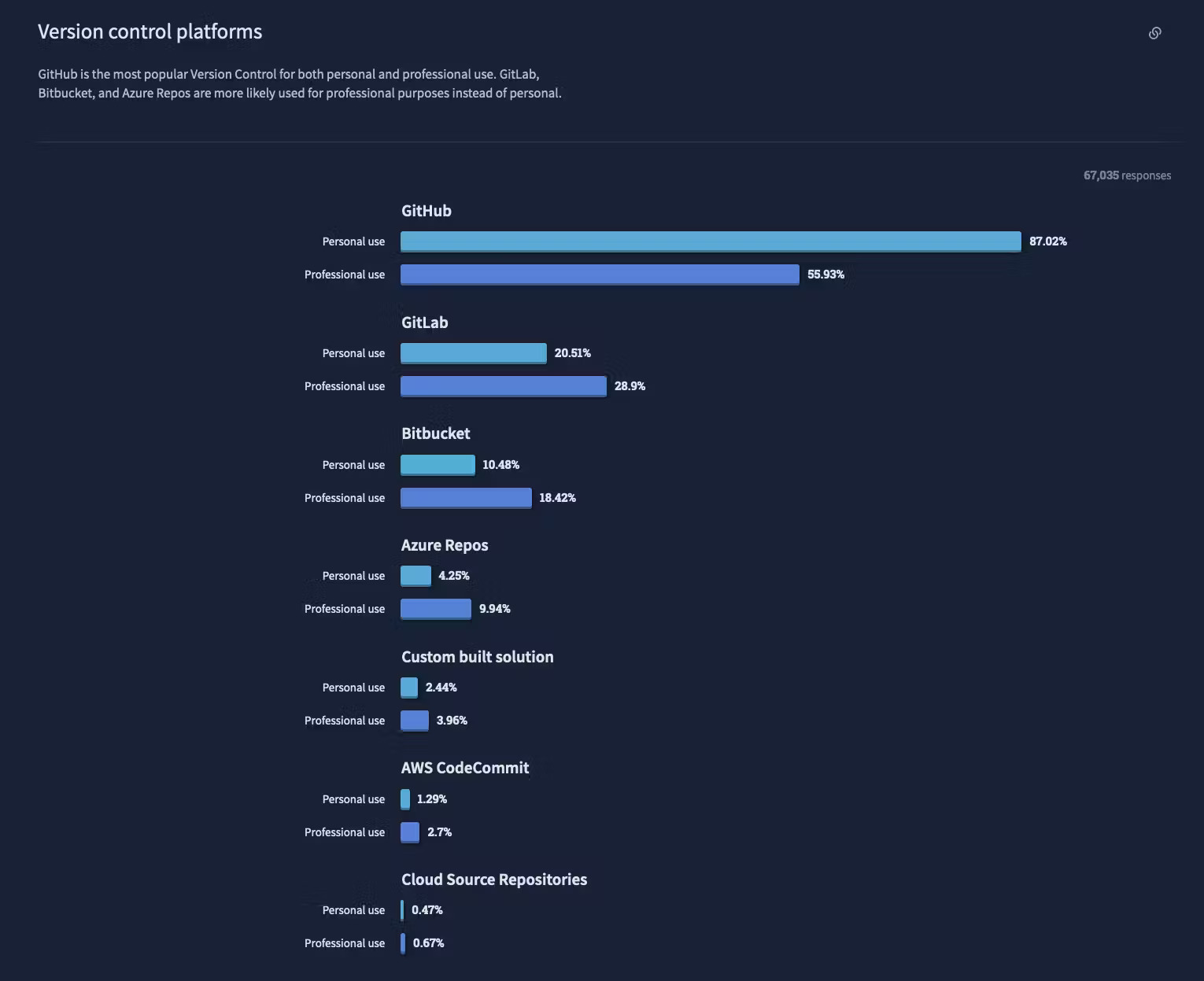Viewport: 1204px width, 981px height.
Task: Select the GitLab Personal use bar
Action: point(473,353)
